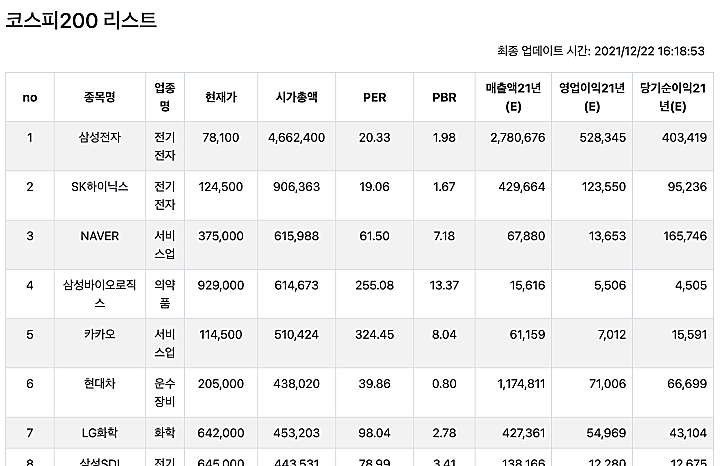The width and height of the screenshot is (720, 466).
Task: Select the 삼성바이오로직스 stock name cell
Action: pyautogui.click(x=100, y=294)
